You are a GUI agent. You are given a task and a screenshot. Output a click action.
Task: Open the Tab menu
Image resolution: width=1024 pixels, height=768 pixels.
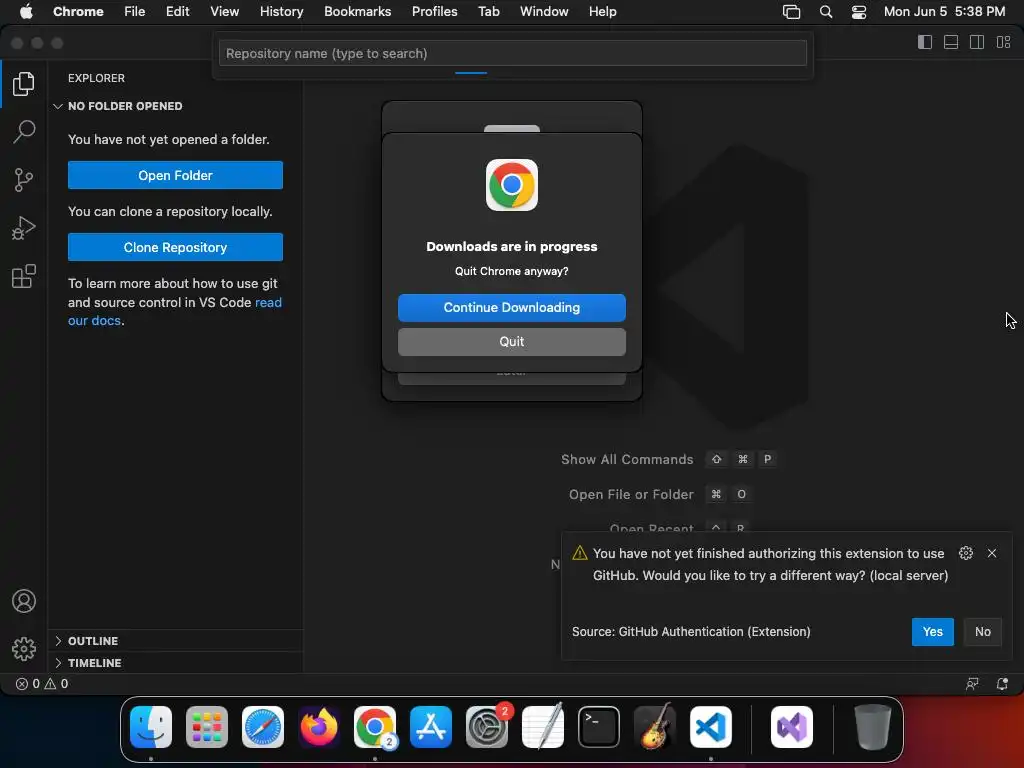tap(488, 11)
